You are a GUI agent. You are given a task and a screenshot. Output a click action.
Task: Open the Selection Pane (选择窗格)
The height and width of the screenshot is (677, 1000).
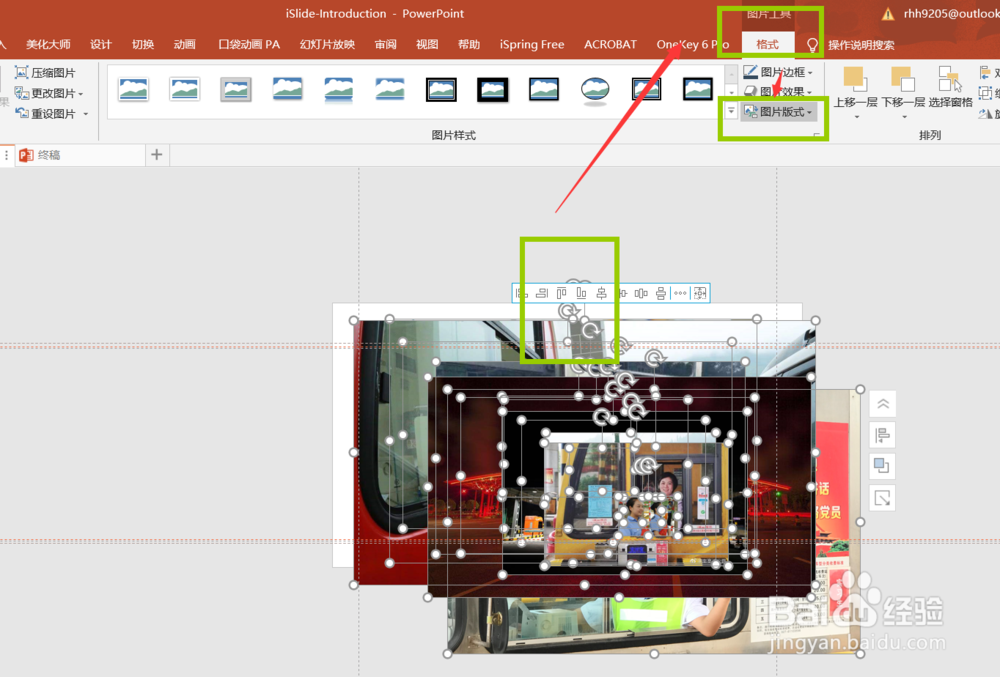[x=950, y=87]
